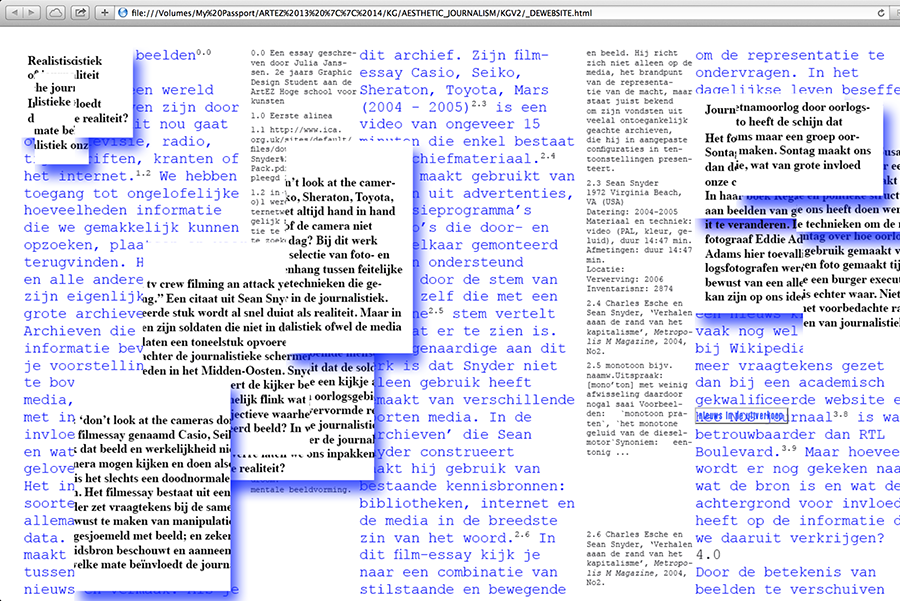Click the text "beelden te verschuiven"
Viewport: 900px width, 601px height.
click(x=790, y=590)
